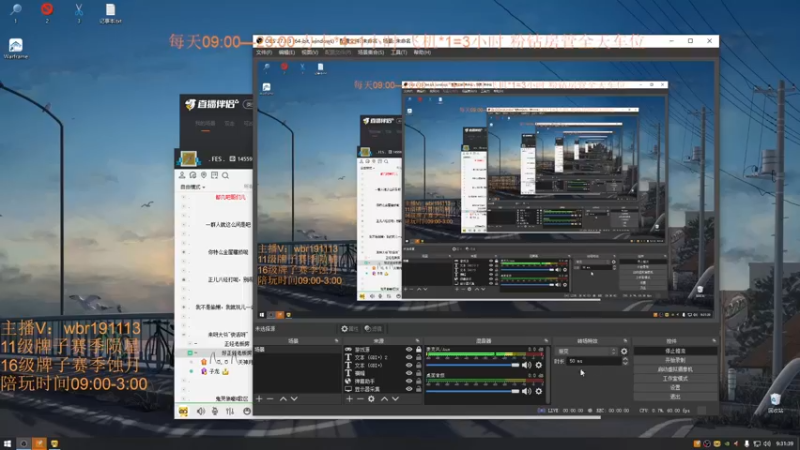Enable Studio Mode button
The image size is (800, 450).
click(675, 379)
